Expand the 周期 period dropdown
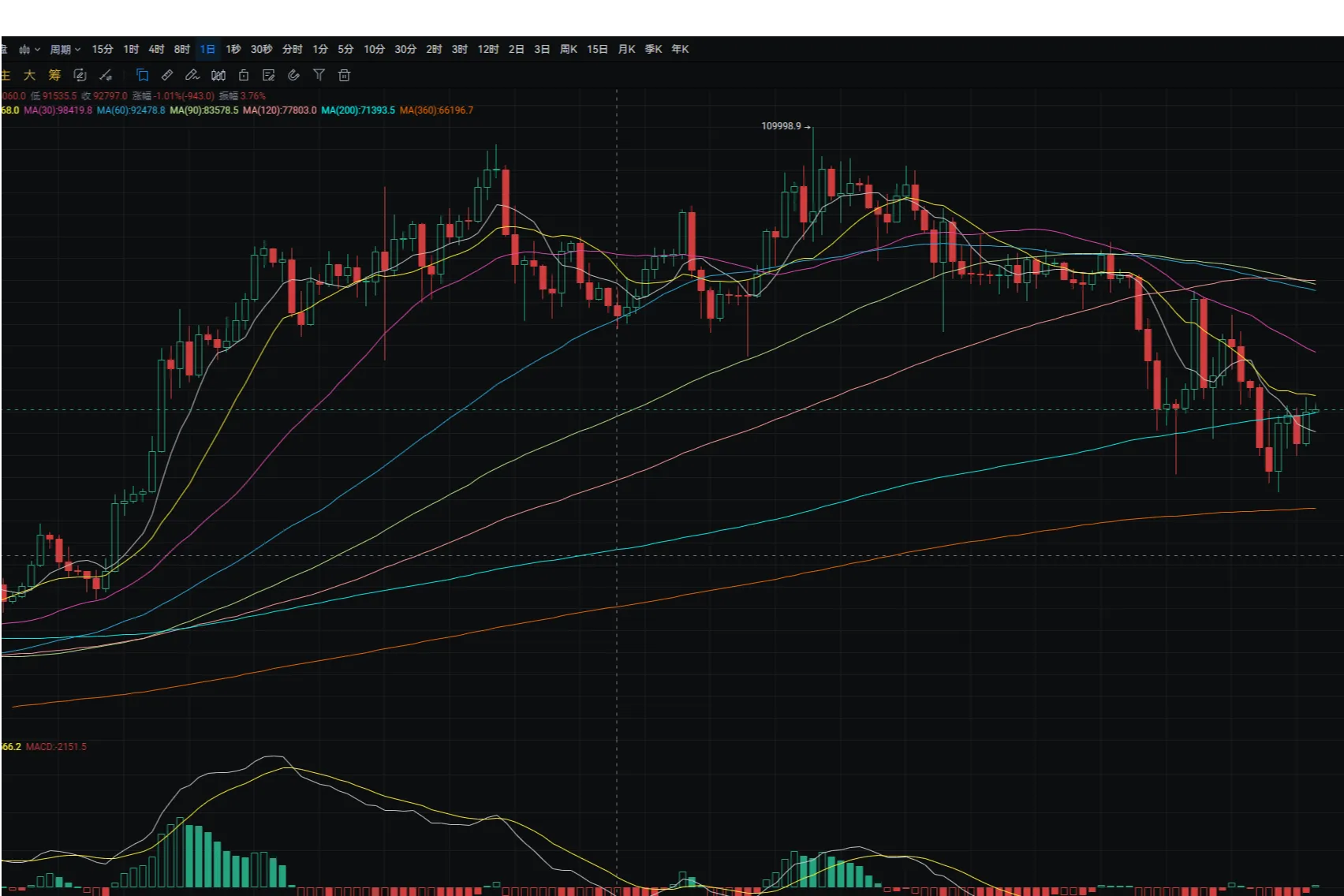 65,50
